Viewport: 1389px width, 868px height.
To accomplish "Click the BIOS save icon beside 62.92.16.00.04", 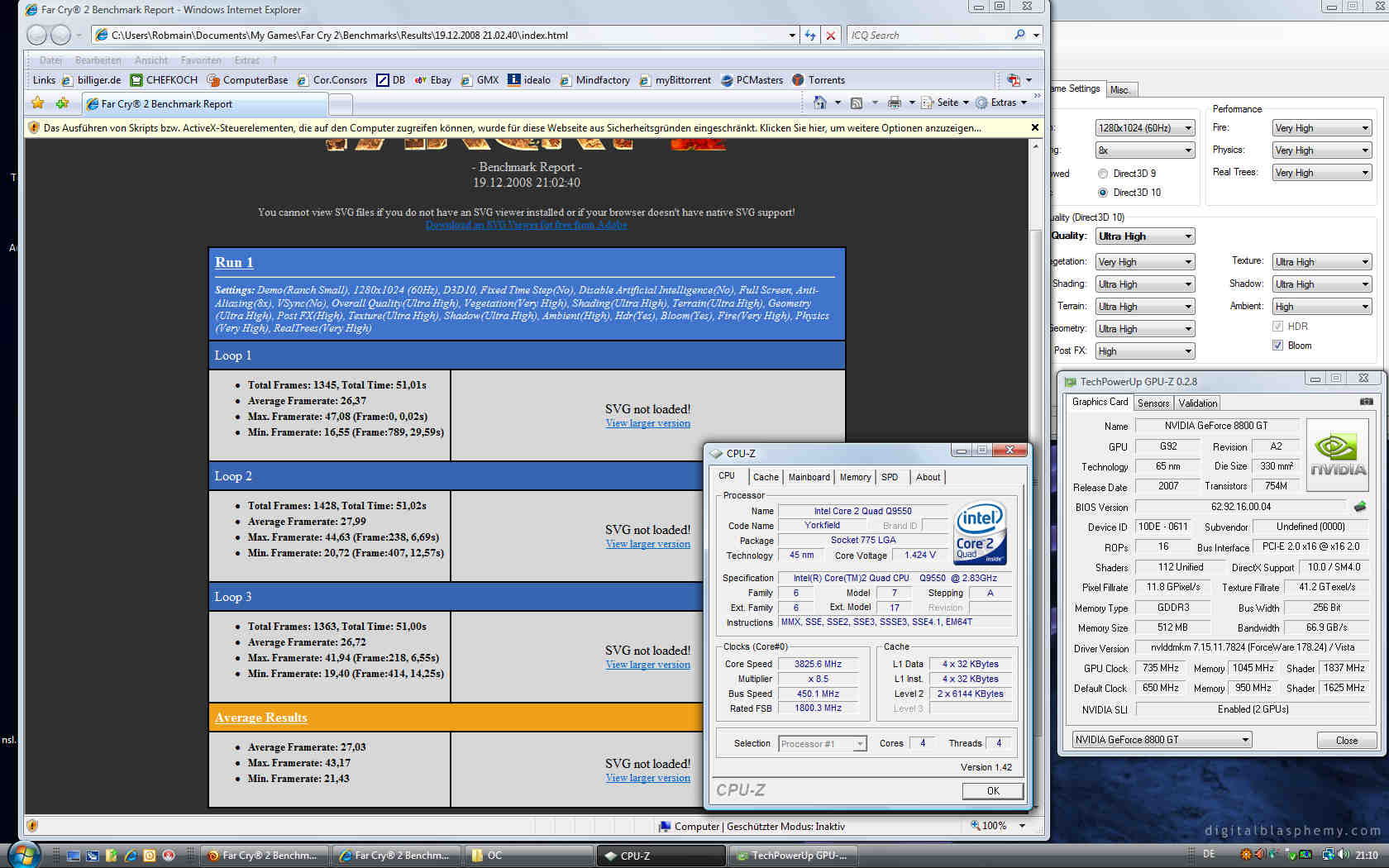I will click(1360, 506).
